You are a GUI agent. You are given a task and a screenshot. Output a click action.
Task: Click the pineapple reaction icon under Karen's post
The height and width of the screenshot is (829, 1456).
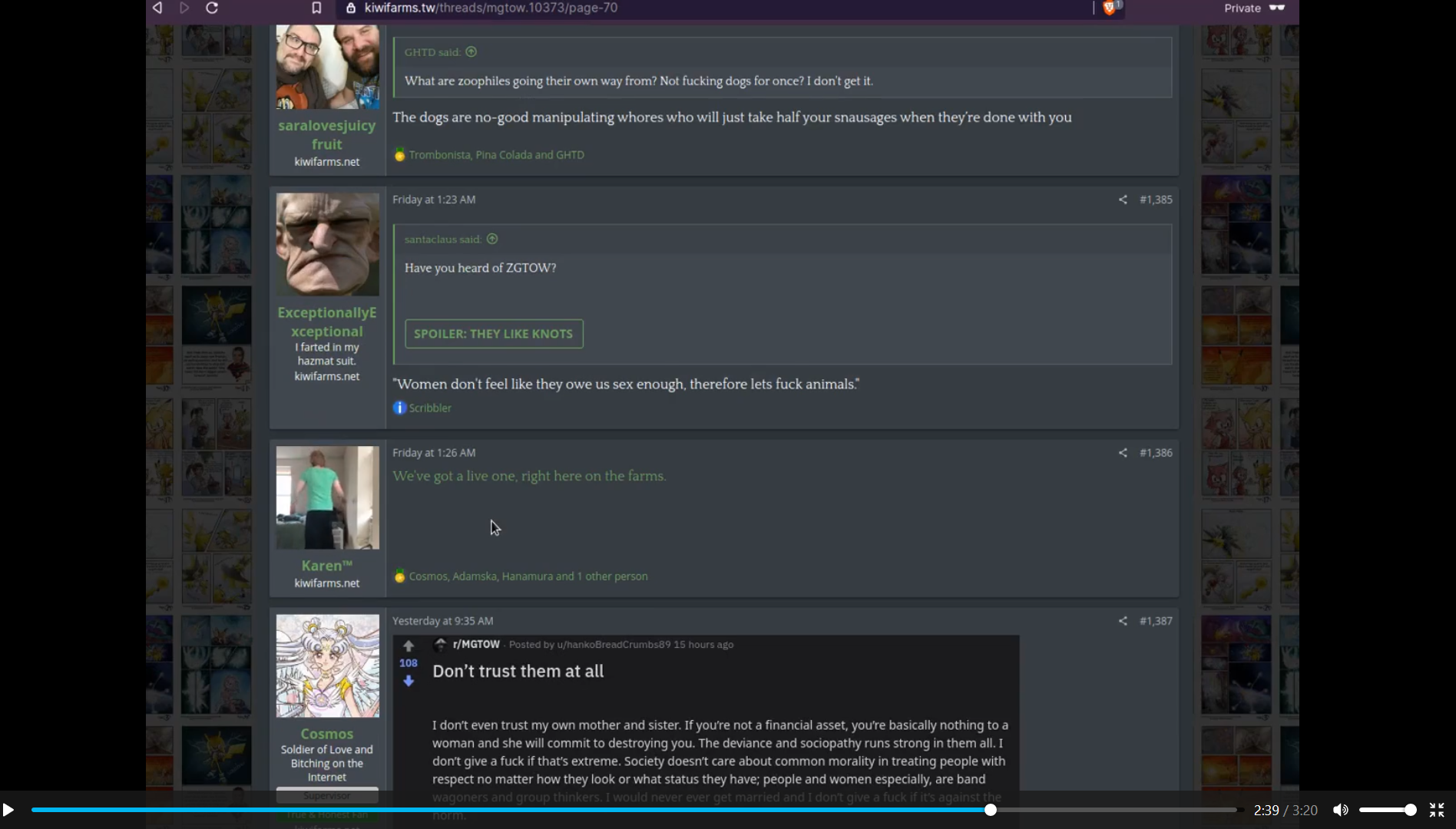tap(399, 576)
